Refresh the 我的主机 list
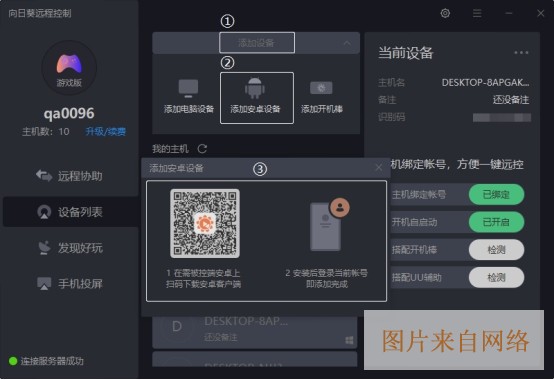 pos(202,149)
